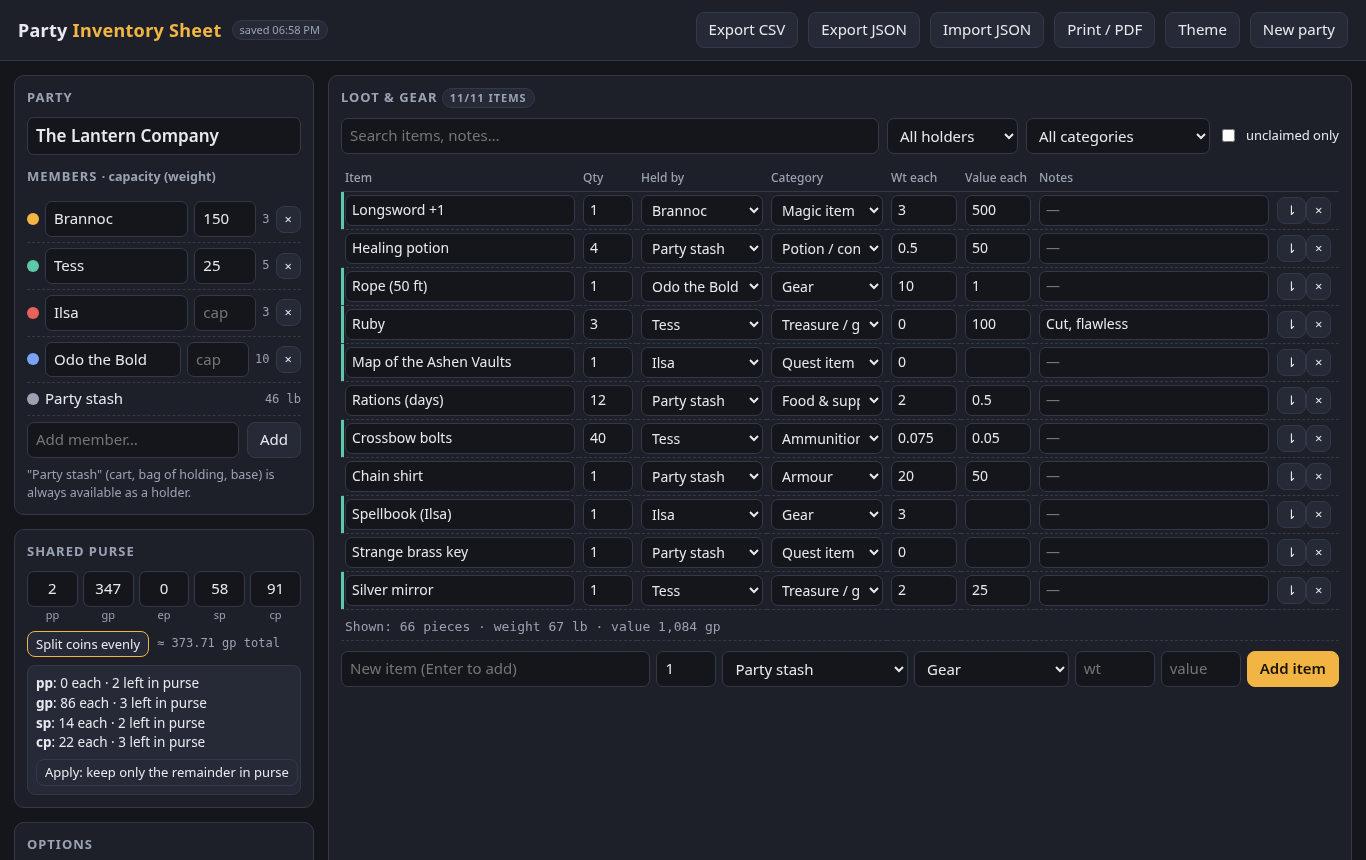1366x860 pixels.
Task: Start a New party
Action: 1299,30
